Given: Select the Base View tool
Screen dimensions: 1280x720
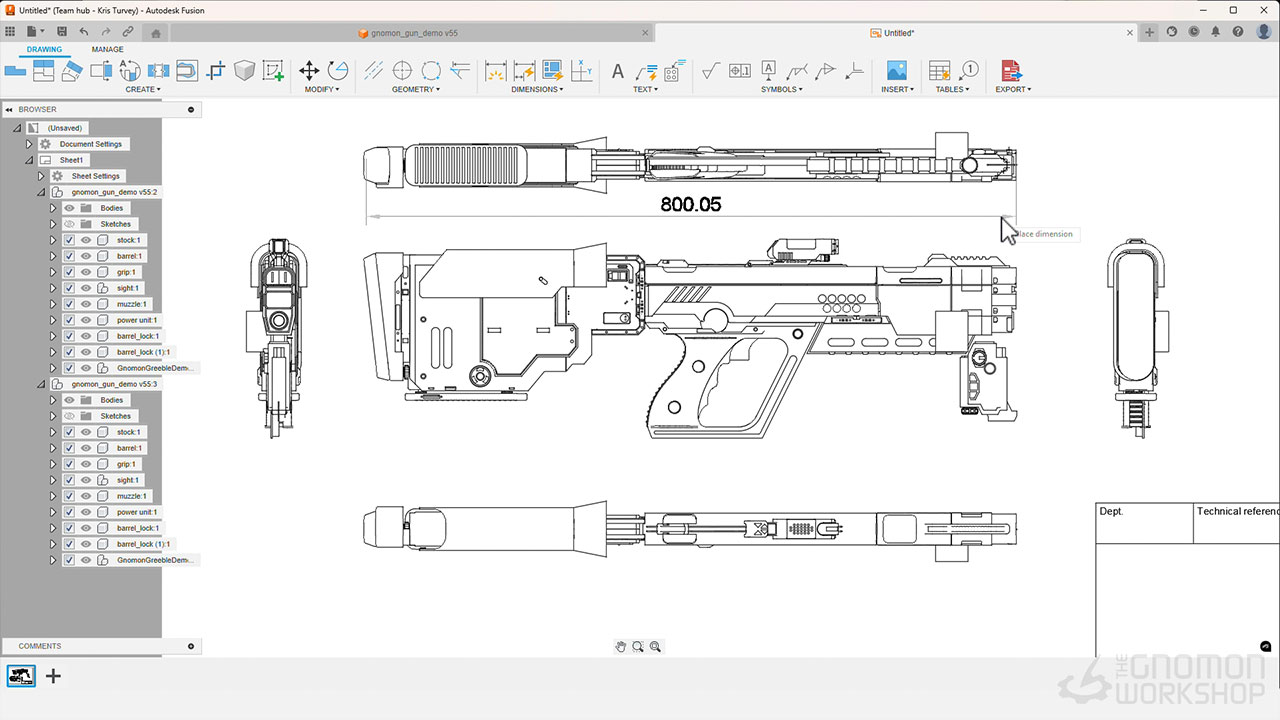Looking at the screenshot, I should coord(15,70).
